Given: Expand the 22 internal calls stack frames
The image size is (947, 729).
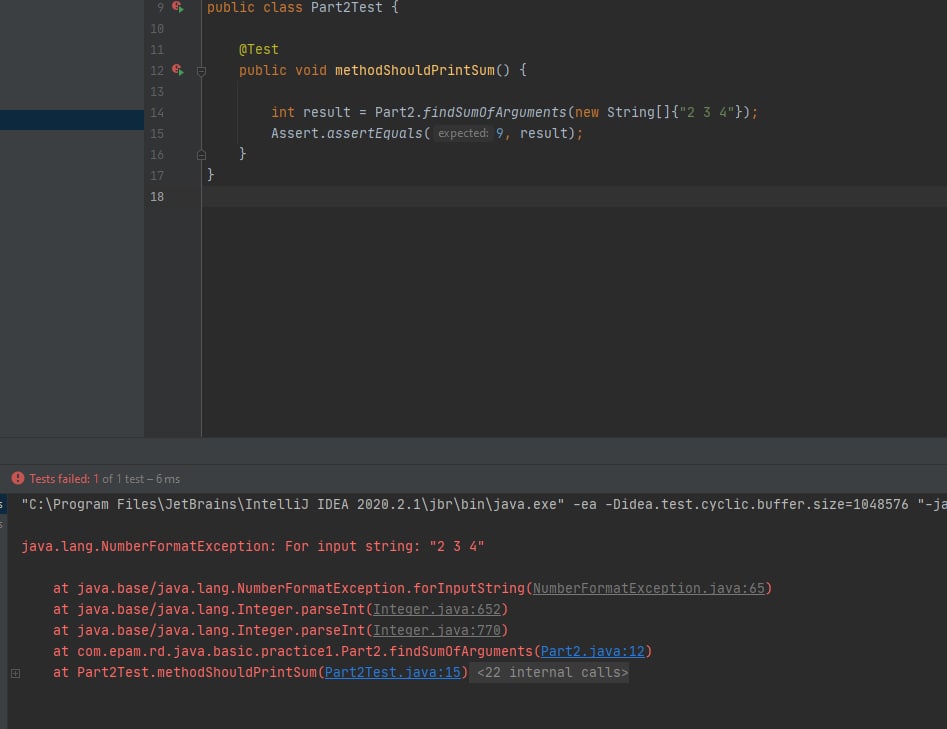Looking at the screenshot, I should pyautogui.click(x=16, y=673).
